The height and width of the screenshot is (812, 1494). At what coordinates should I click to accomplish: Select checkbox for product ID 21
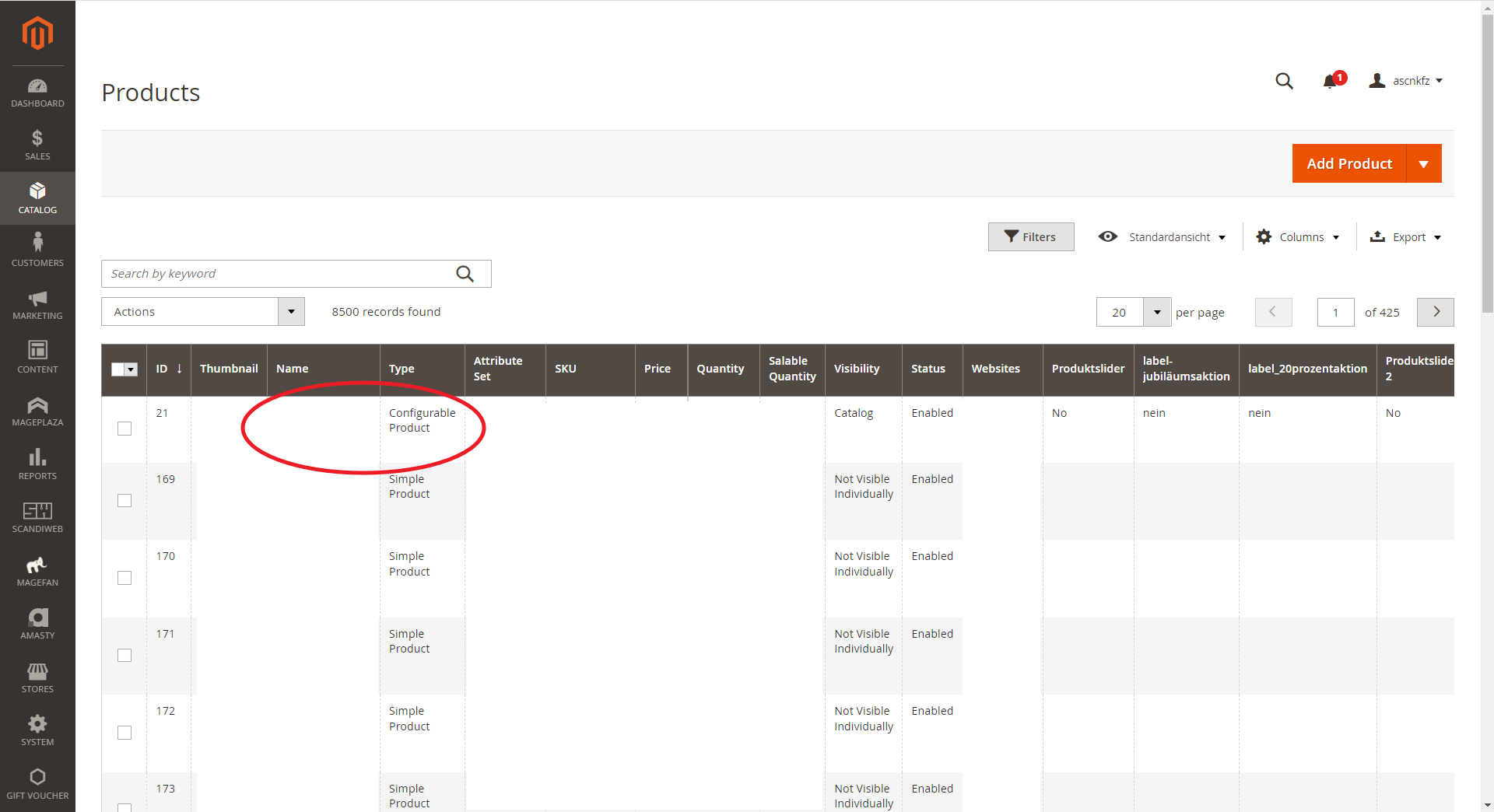click(x=124, y=429)
